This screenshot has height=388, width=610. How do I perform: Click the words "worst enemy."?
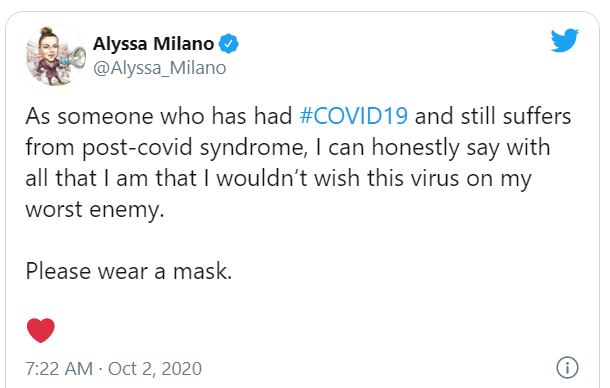pyautogui.click(x=95, y=210)
